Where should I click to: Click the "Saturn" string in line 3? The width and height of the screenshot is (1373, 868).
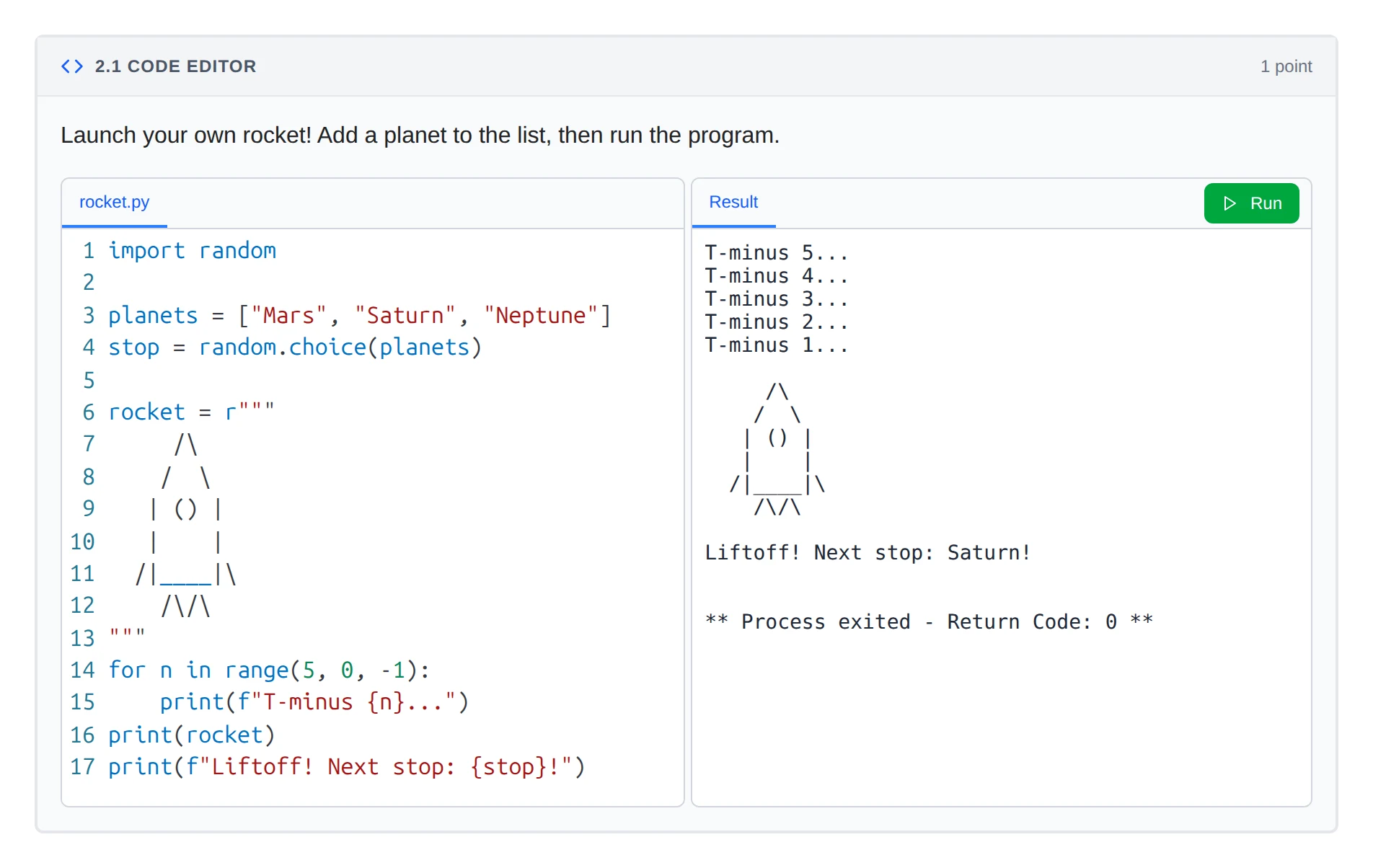(x=405, y=315)
